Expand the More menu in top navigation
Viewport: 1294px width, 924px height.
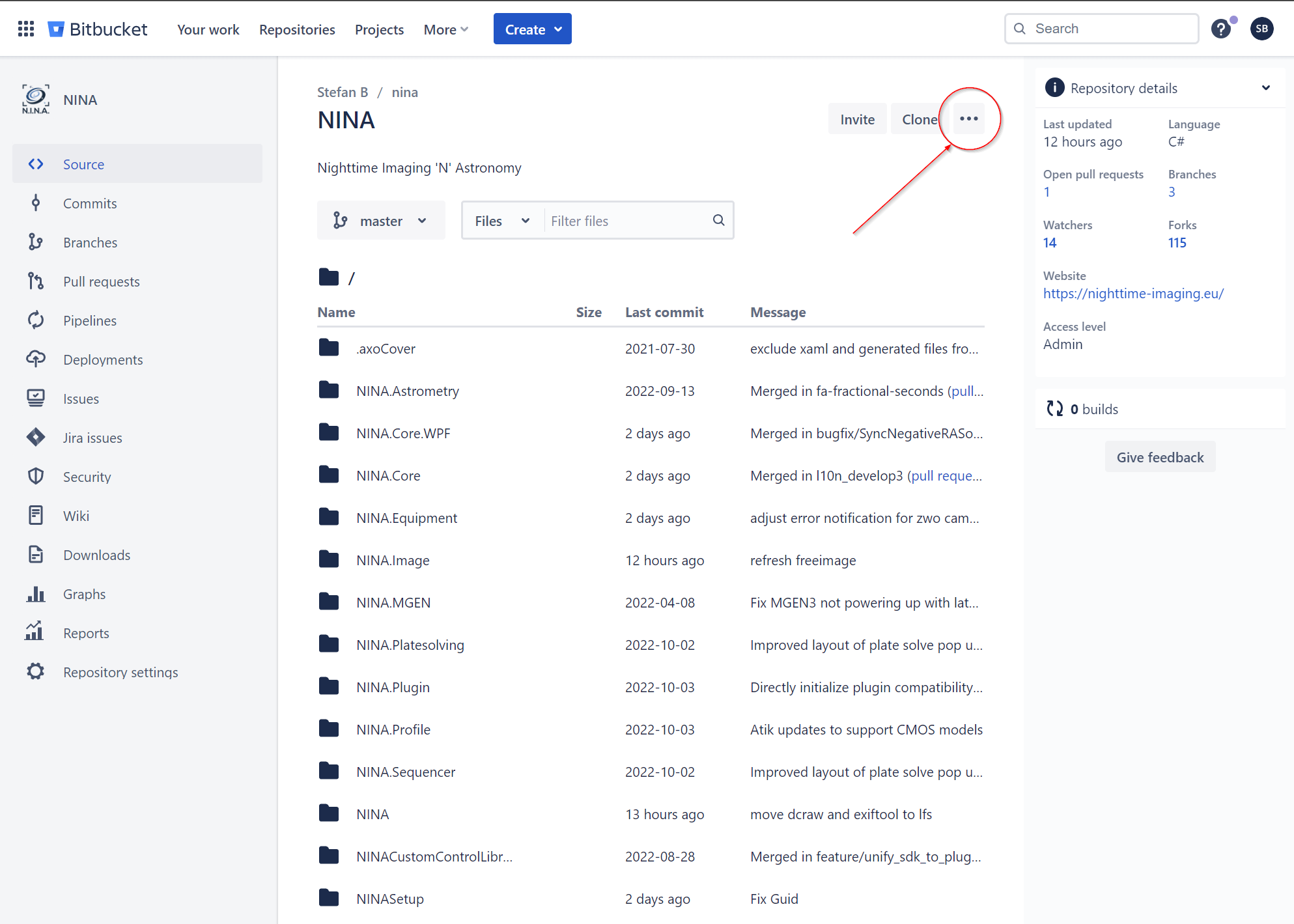pyautogui.click(x=446, y=29)
